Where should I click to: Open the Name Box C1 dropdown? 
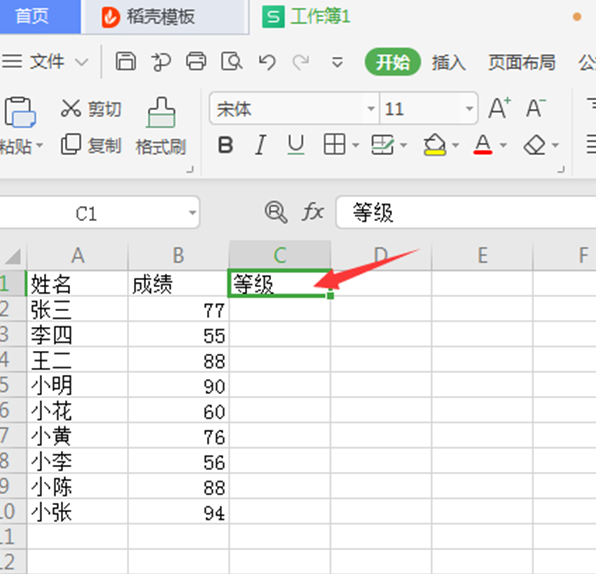[x=193, y=213]
